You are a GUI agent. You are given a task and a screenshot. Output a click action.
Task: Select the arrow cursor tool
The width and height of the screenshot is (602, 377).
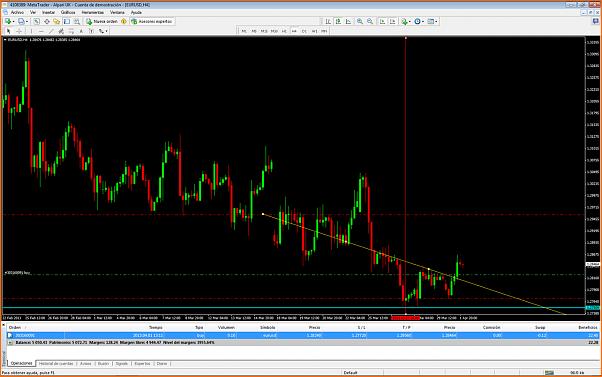pos(8,31)
